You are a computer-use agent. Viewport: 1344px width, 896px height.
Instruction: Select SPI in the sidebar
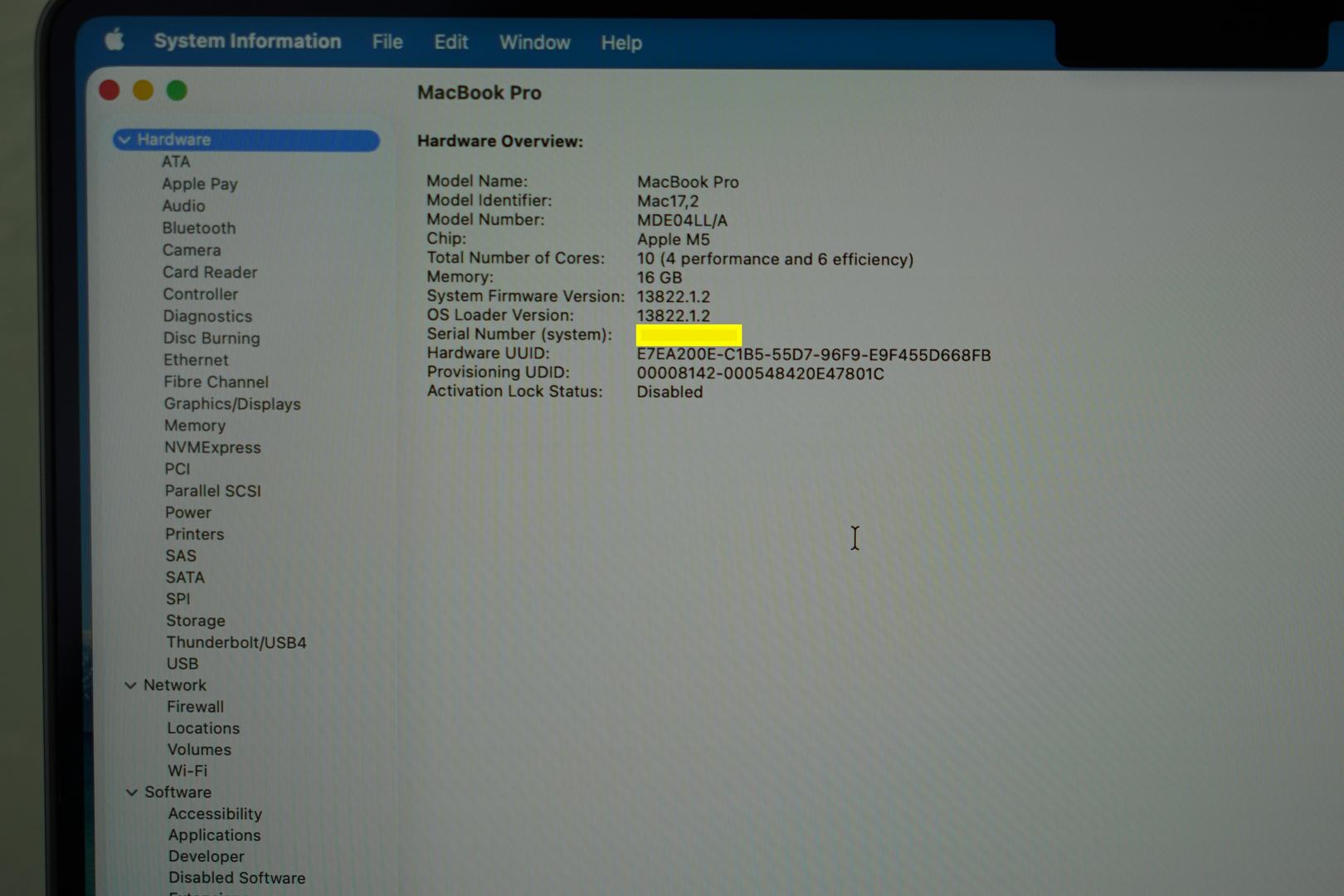click(178, 599)
